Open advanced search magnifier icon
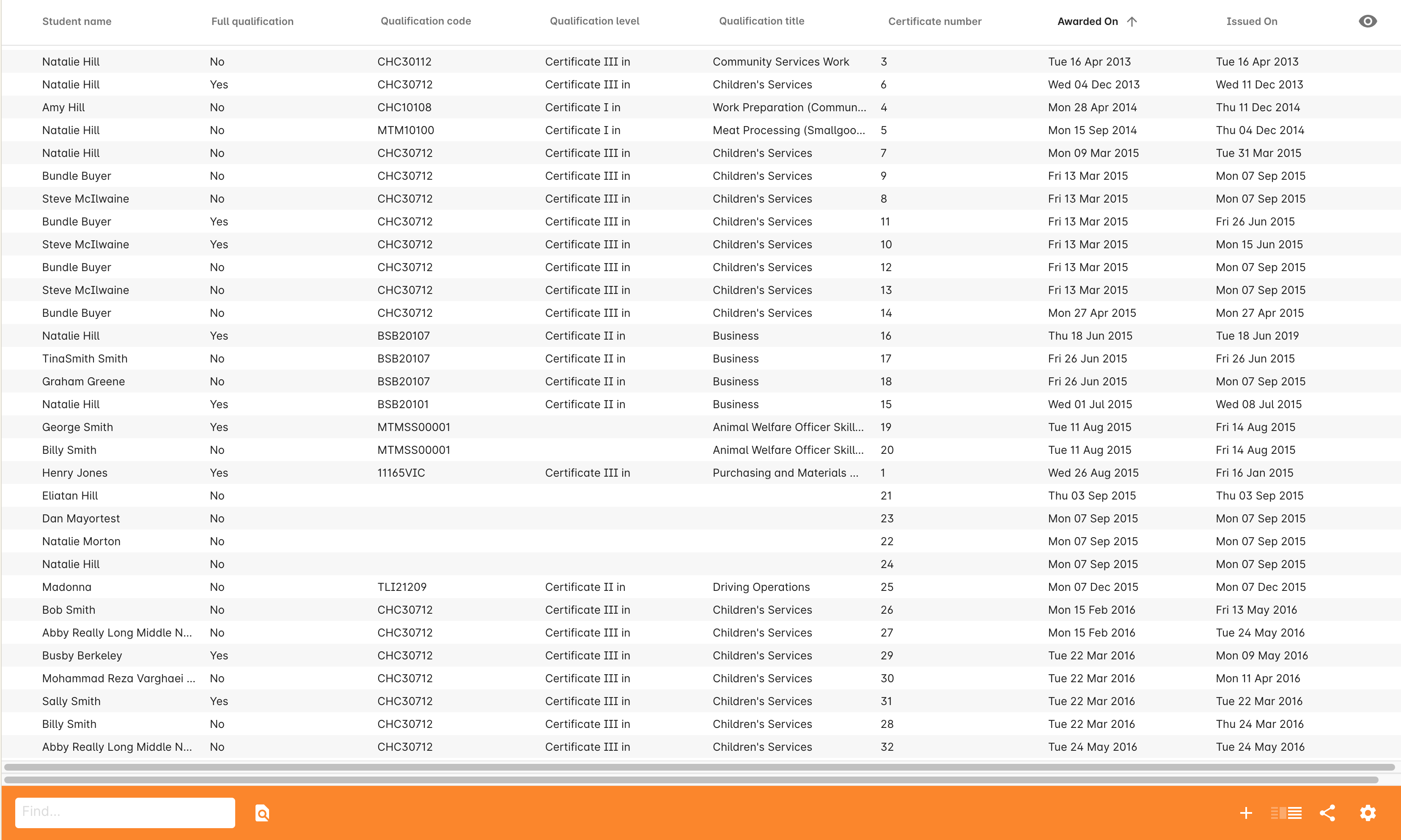 (x=262, y=813)
